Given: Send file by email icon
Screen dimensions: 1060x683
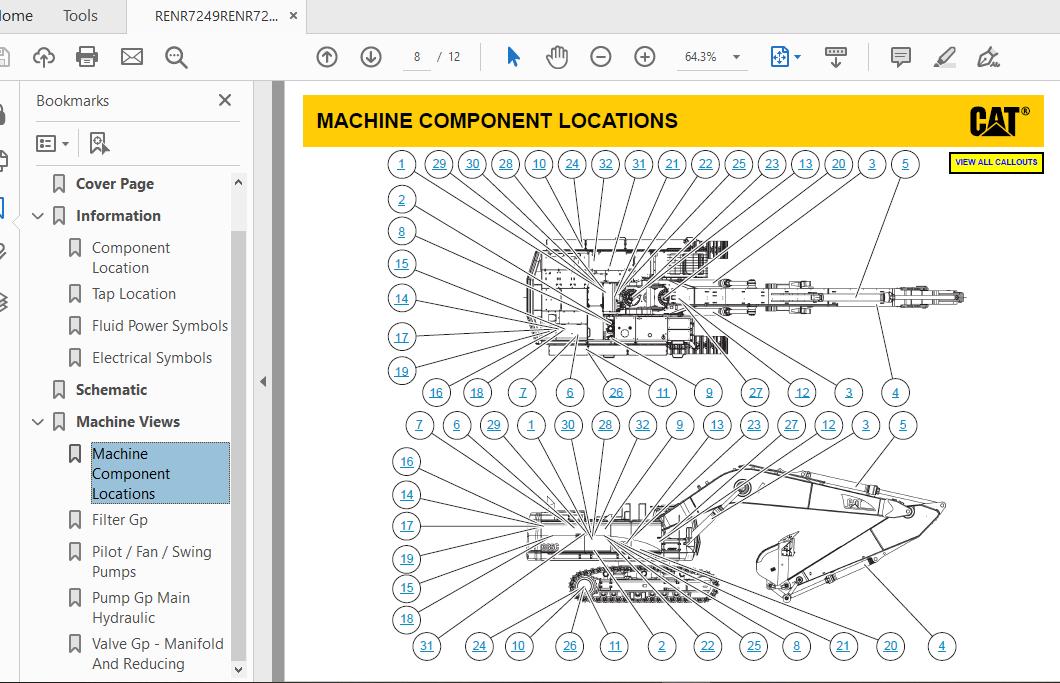Looking at the screenshot, I should (132, 57).
